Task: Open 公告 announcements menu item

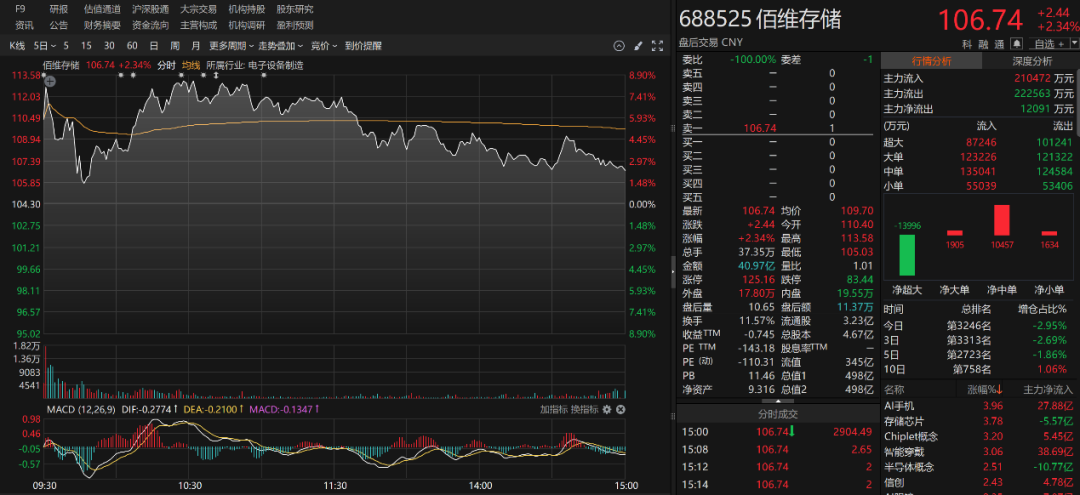Action: tap(59, 25)
